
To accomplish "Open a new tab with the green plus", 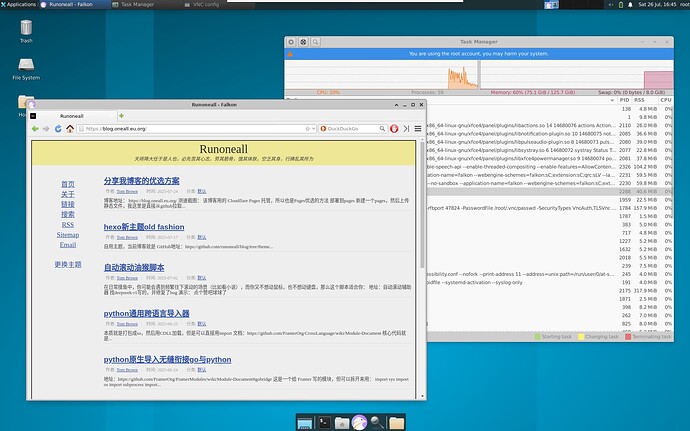I will click(121, 116).
